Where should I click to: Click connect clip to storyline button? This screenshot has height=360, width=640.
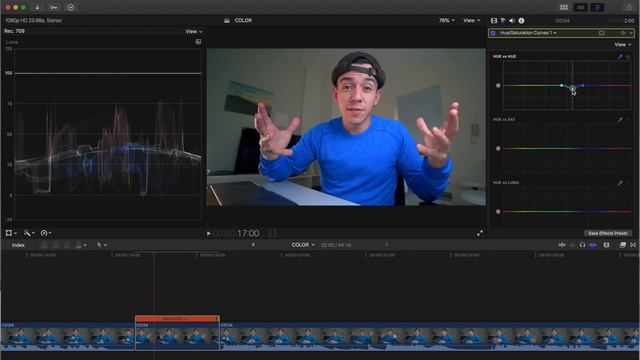click(x=44, y=245)
